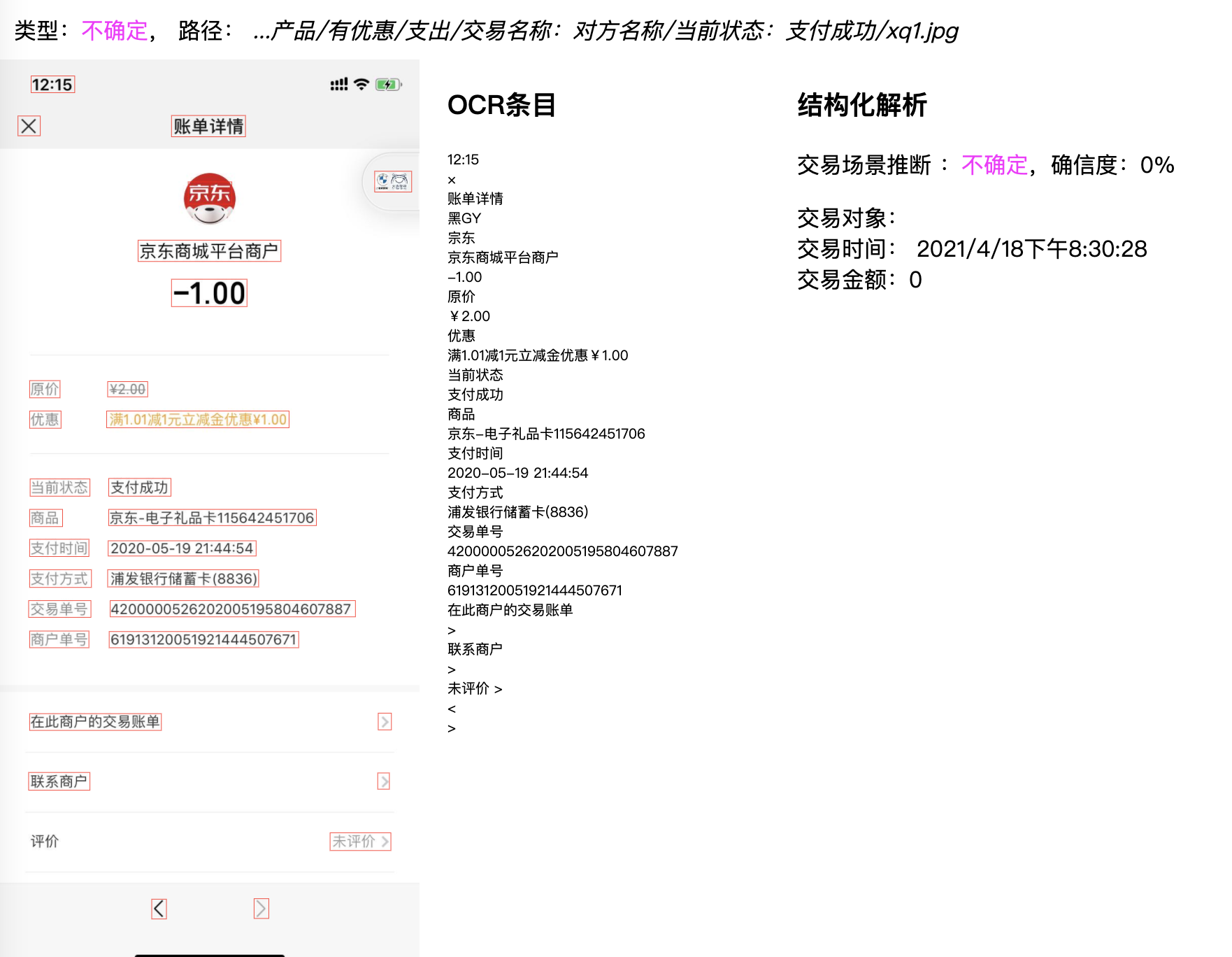Click OCR list entry 浦发银行储蓄卡(8836)
1232x957 pixels.
(518, 512)
